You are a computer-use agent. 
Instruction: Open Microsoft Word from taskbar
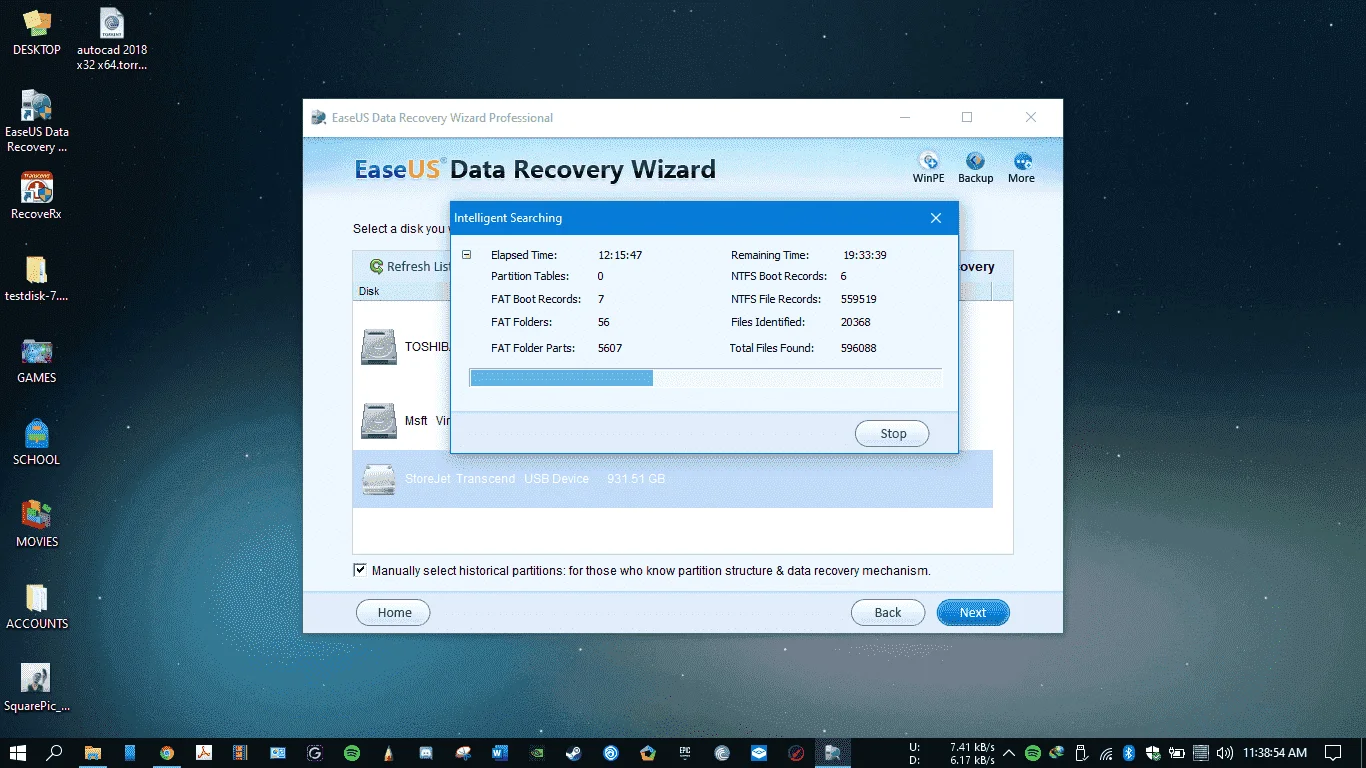coord(500,753)
